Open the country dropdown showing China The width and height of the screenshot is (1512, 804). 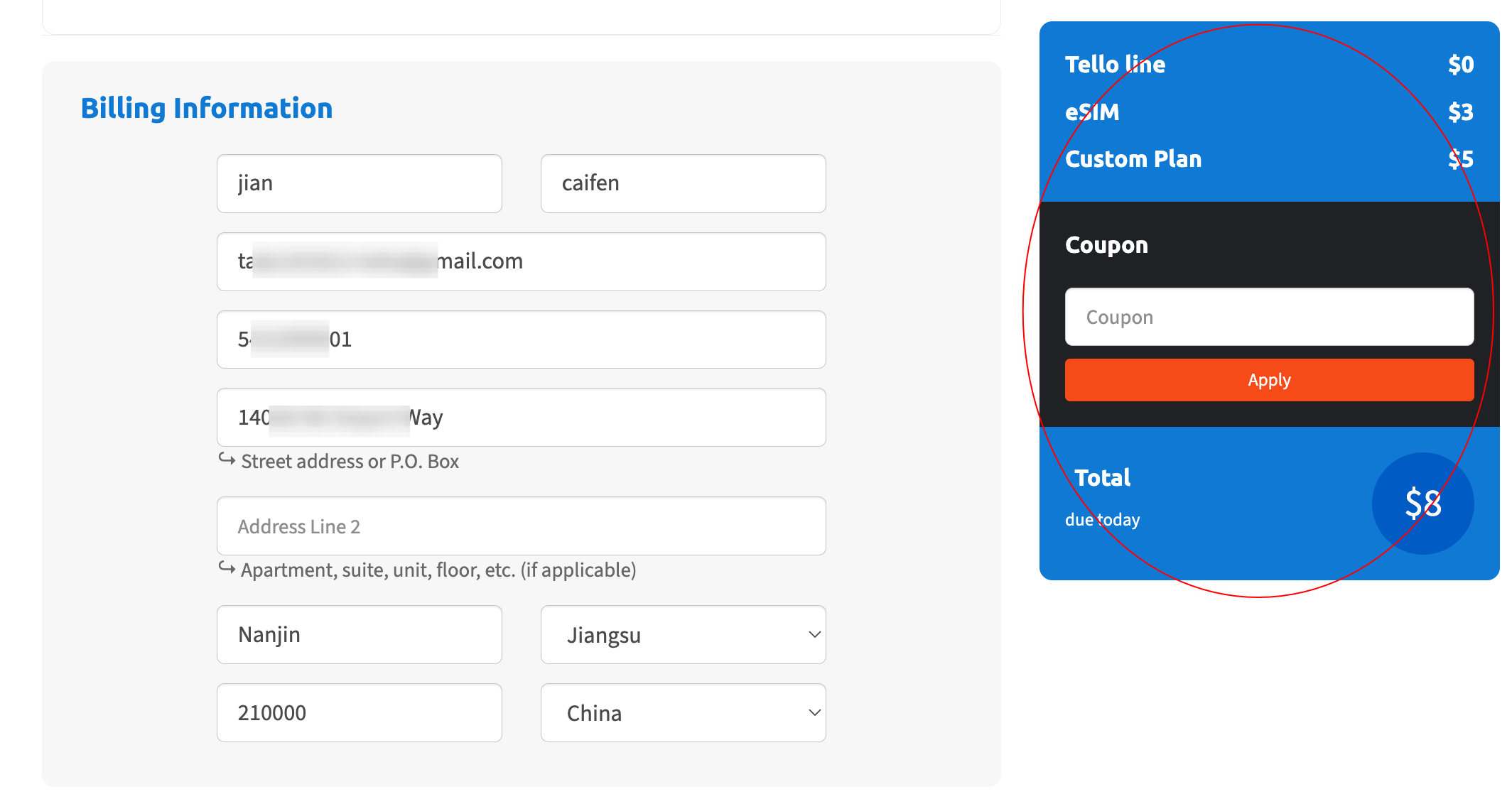682,712
